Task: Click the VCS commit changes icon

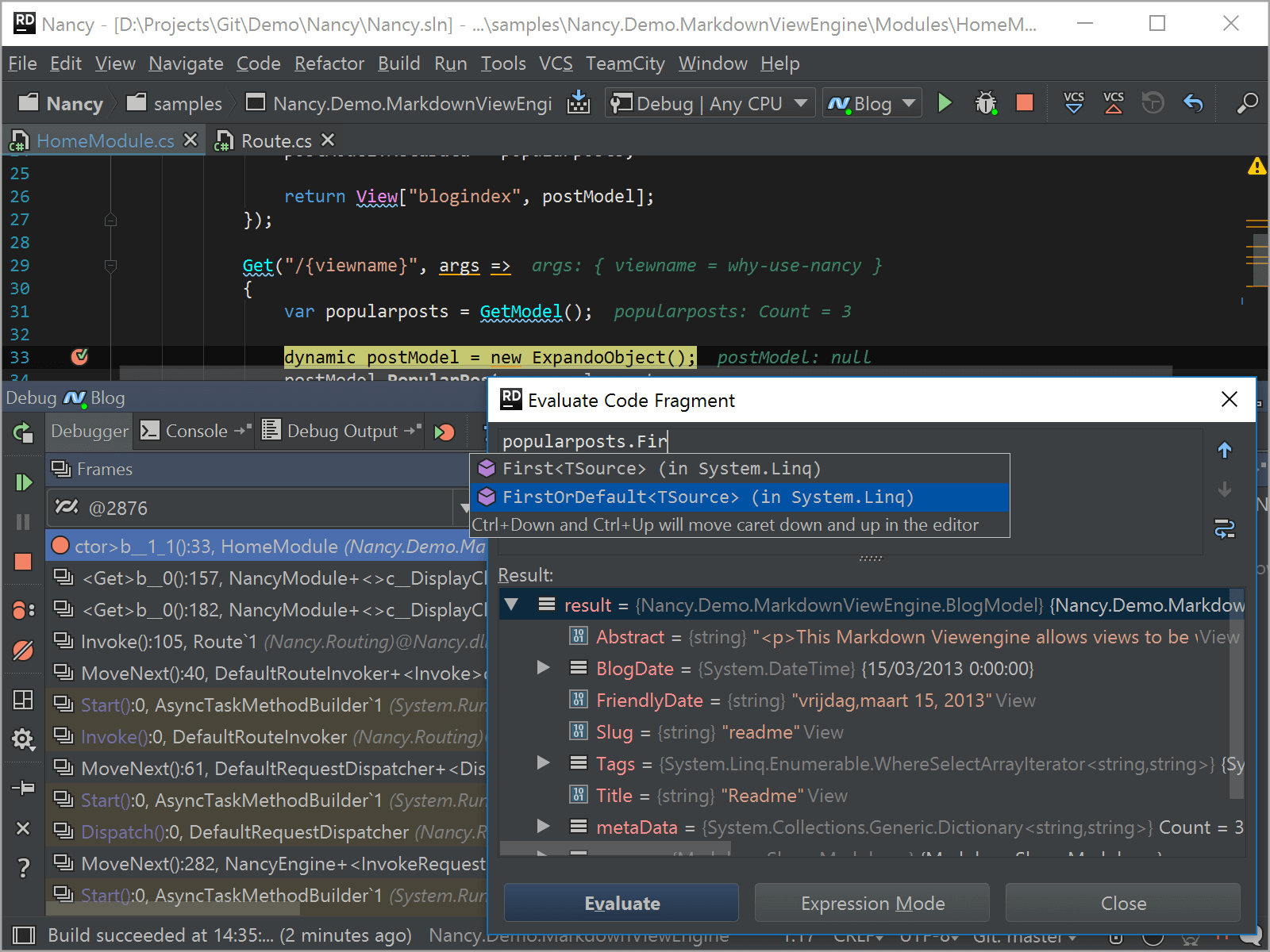Action: [x=1114, y=103]
